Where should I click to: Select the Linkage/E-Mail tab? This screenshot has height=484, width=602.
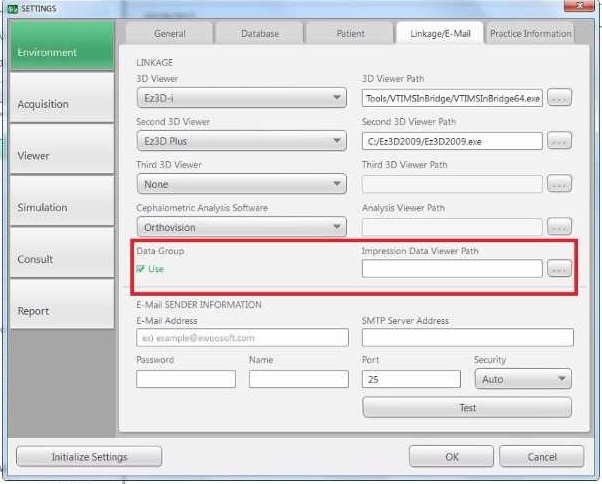click(440, 34)
